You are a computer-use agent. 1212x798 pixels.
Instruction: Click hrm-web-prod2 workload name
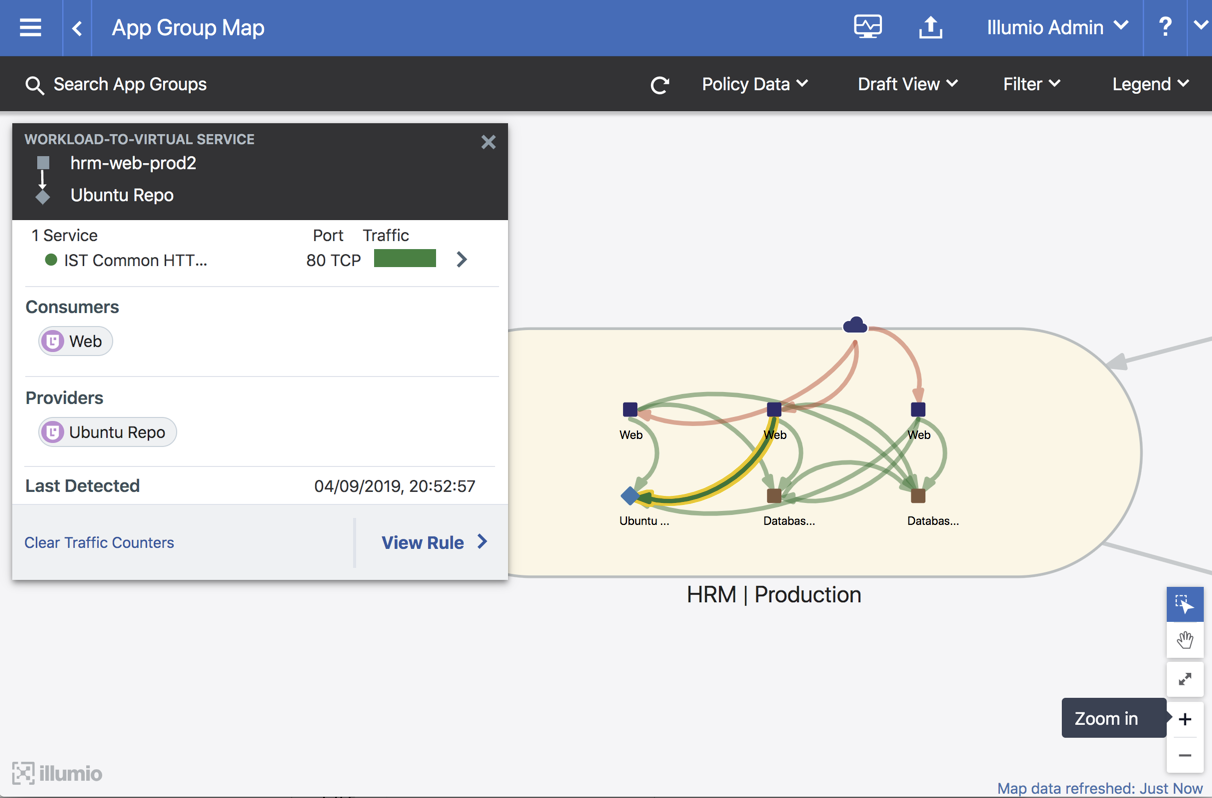(133, 163)
